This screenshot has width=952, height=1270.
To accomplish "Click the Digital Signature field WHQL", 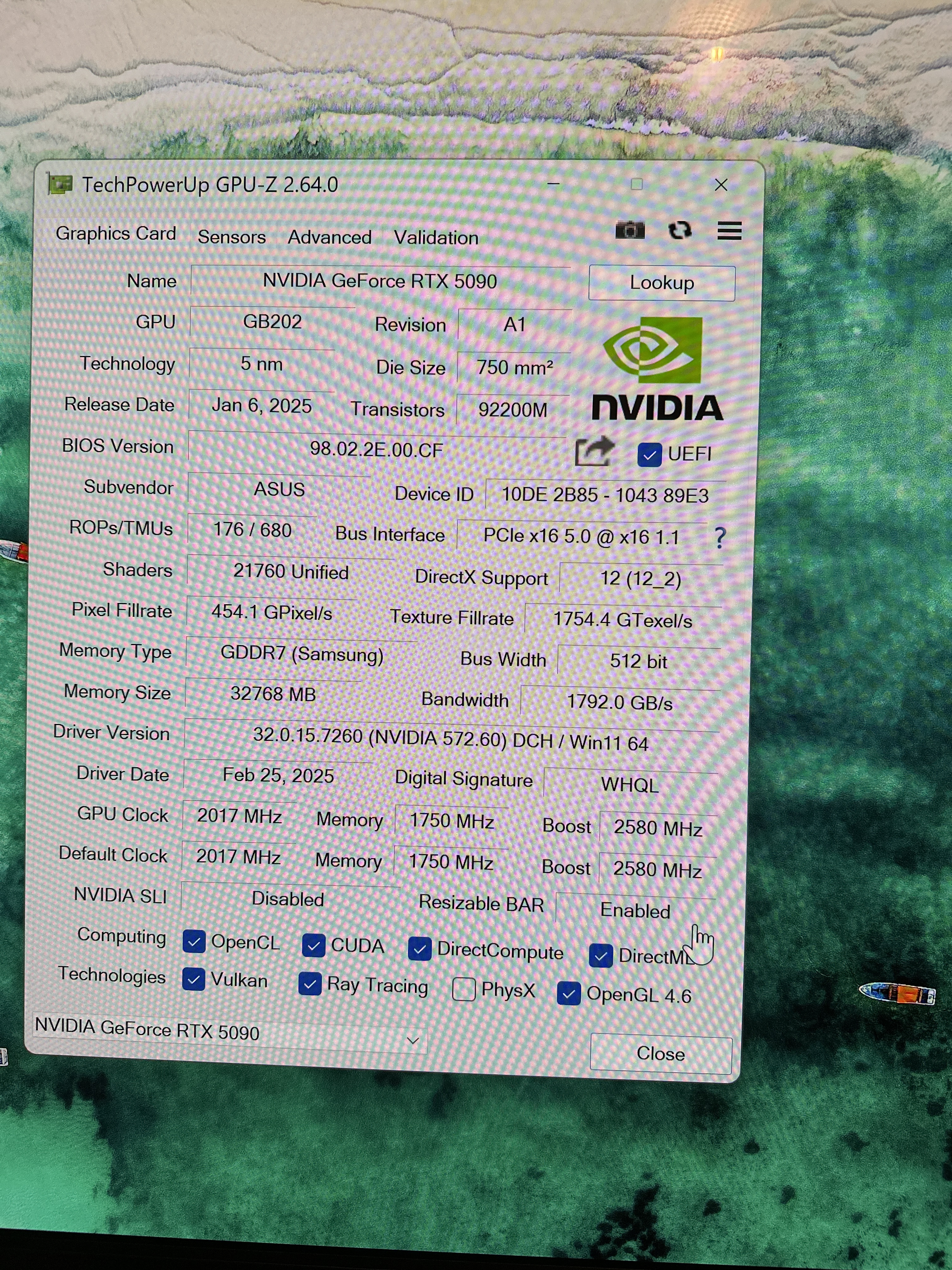I will pyautogui.click(x=630, y=785).
